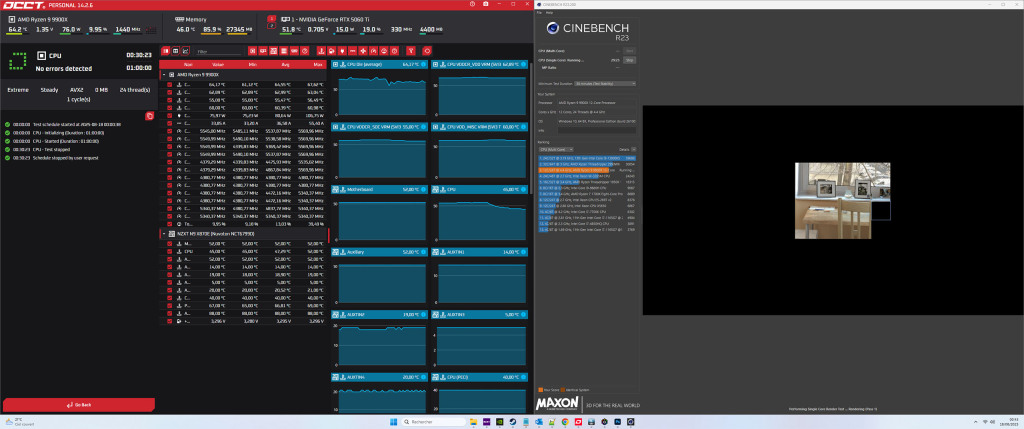Uncheck the sensor row showing 33,85 A
This screenshot has height=429, width=1024.
[x=170, y=122]
